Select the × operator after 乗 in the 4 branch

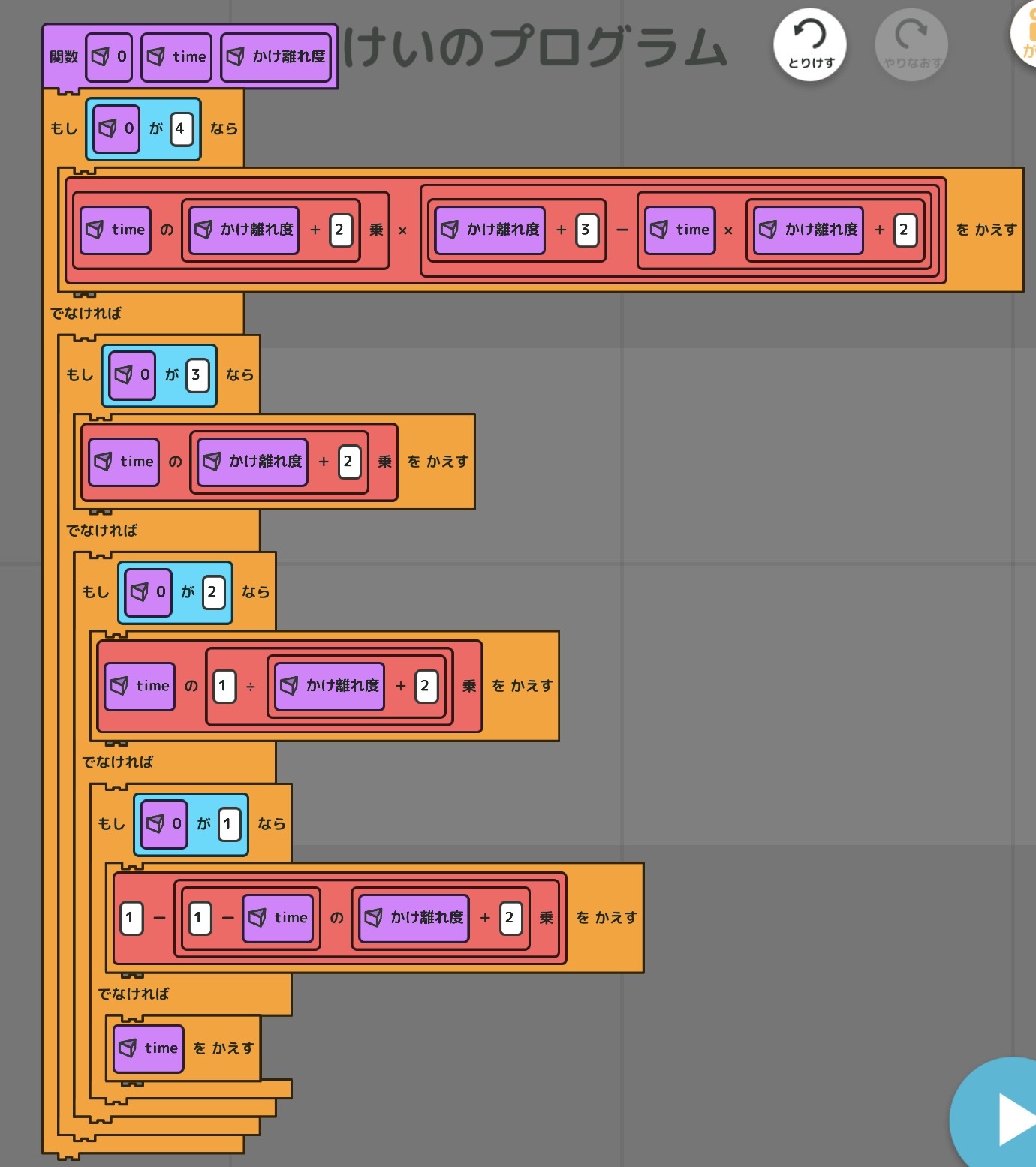point(403,230)
